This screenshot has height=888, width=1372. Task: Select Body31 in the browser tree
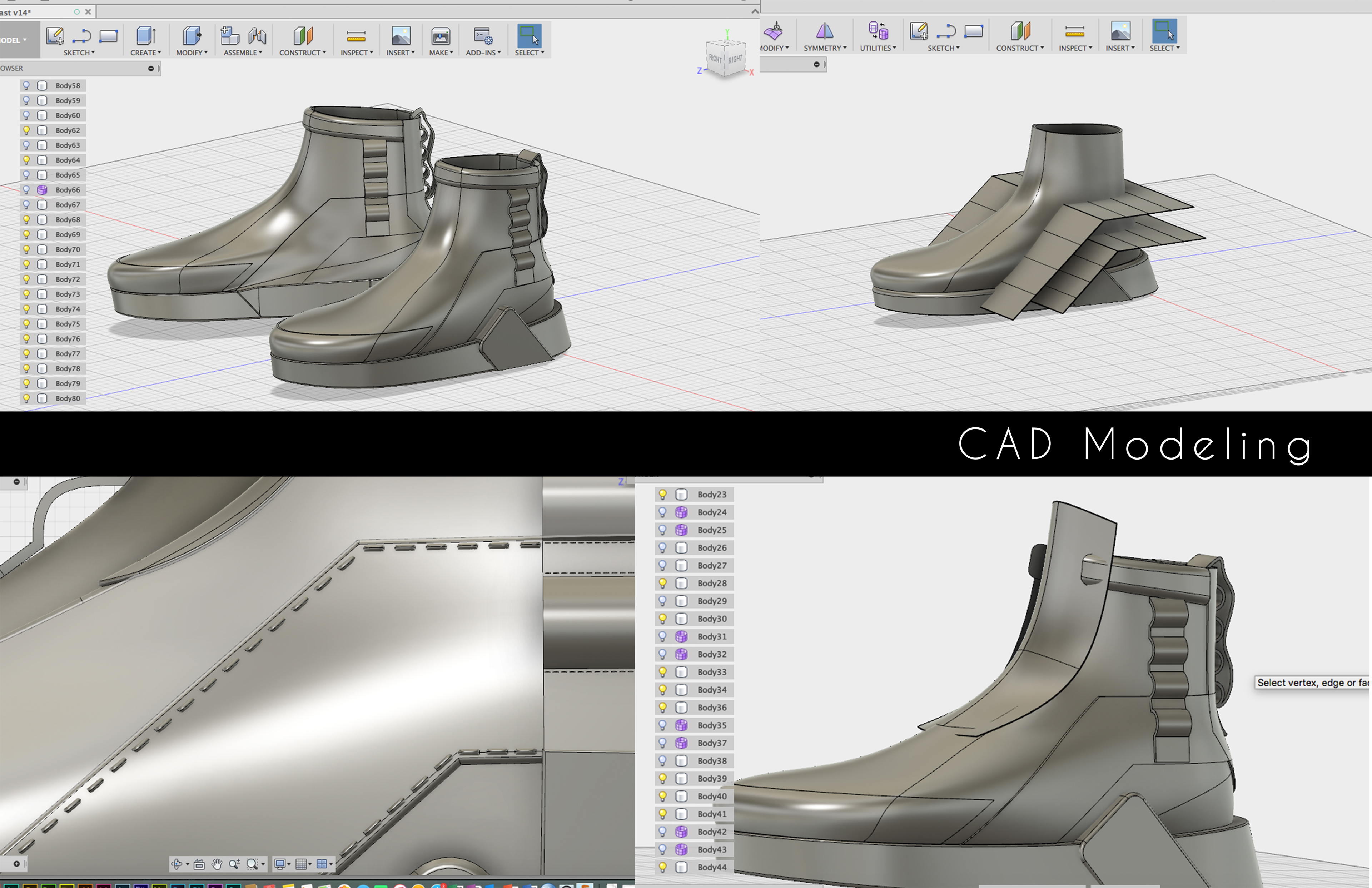tap(712, 636)
